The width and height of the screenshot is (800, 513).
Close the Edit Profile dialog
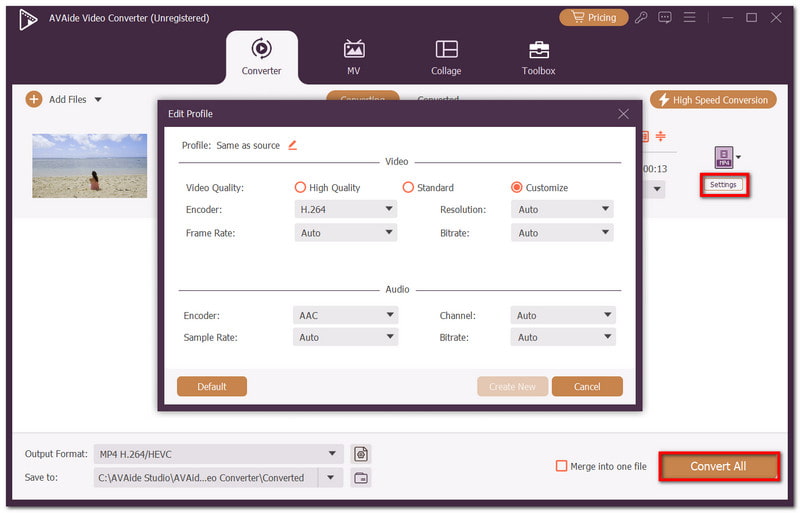click(x=623, y=114)
